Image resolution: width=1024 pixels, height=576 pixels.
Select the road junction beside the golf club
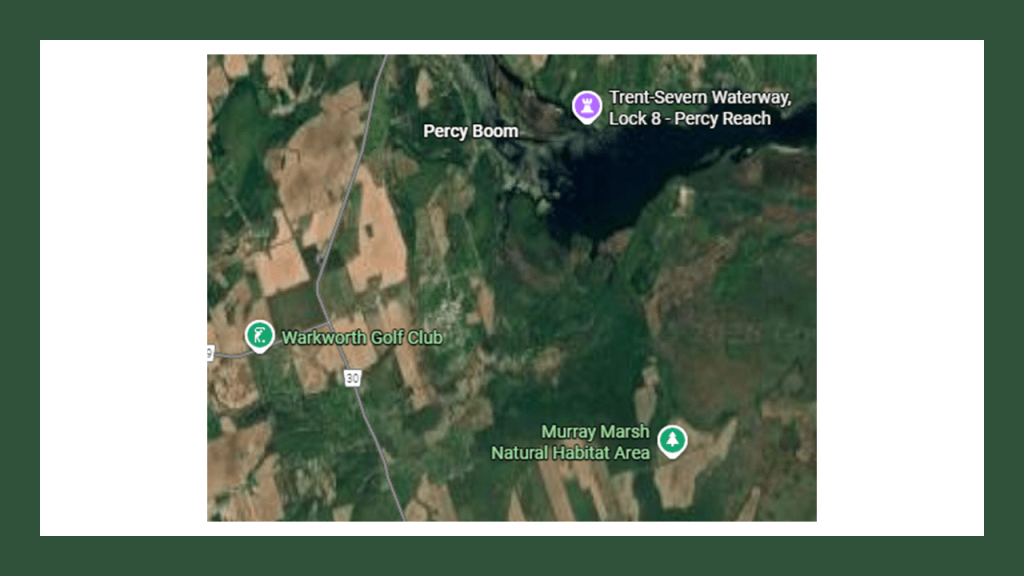pyautogui.click(x=328, y=324)
